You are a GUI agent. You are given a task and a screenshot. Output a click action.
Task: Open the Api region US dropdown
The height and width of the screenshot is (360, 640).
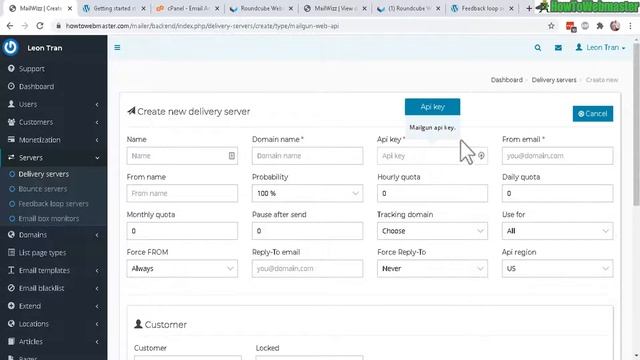[x=557, y=268]
